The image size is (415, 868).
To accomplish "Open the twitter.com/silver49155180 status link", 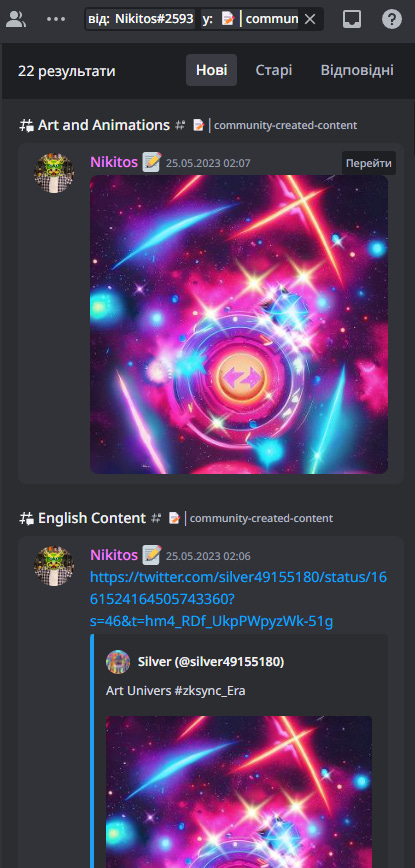I will tap(238, 600).
